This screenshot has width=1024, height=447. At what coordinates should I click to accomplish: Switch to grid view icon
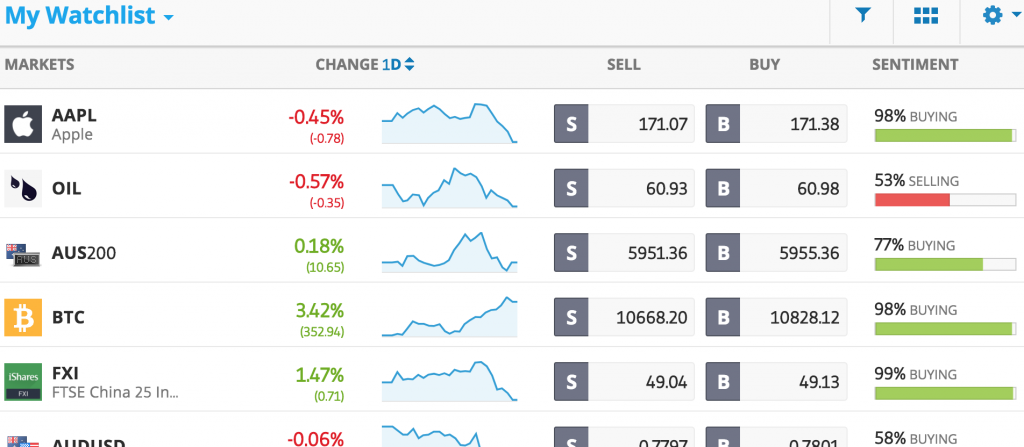pyautogui.click(x=925, y=15)
